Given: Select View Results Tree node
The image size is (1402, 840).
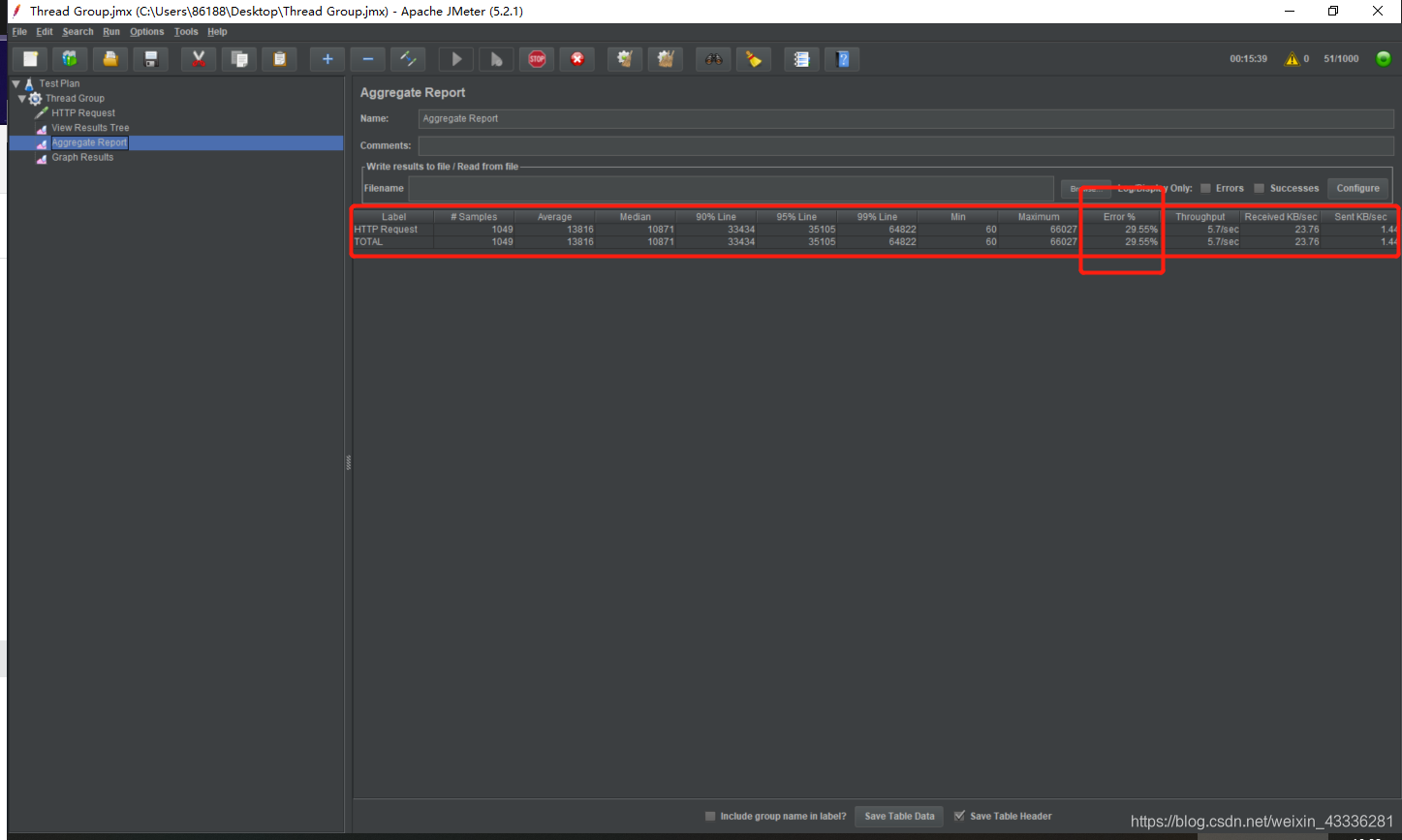Looking at the screenshot, I should (90, 128).
